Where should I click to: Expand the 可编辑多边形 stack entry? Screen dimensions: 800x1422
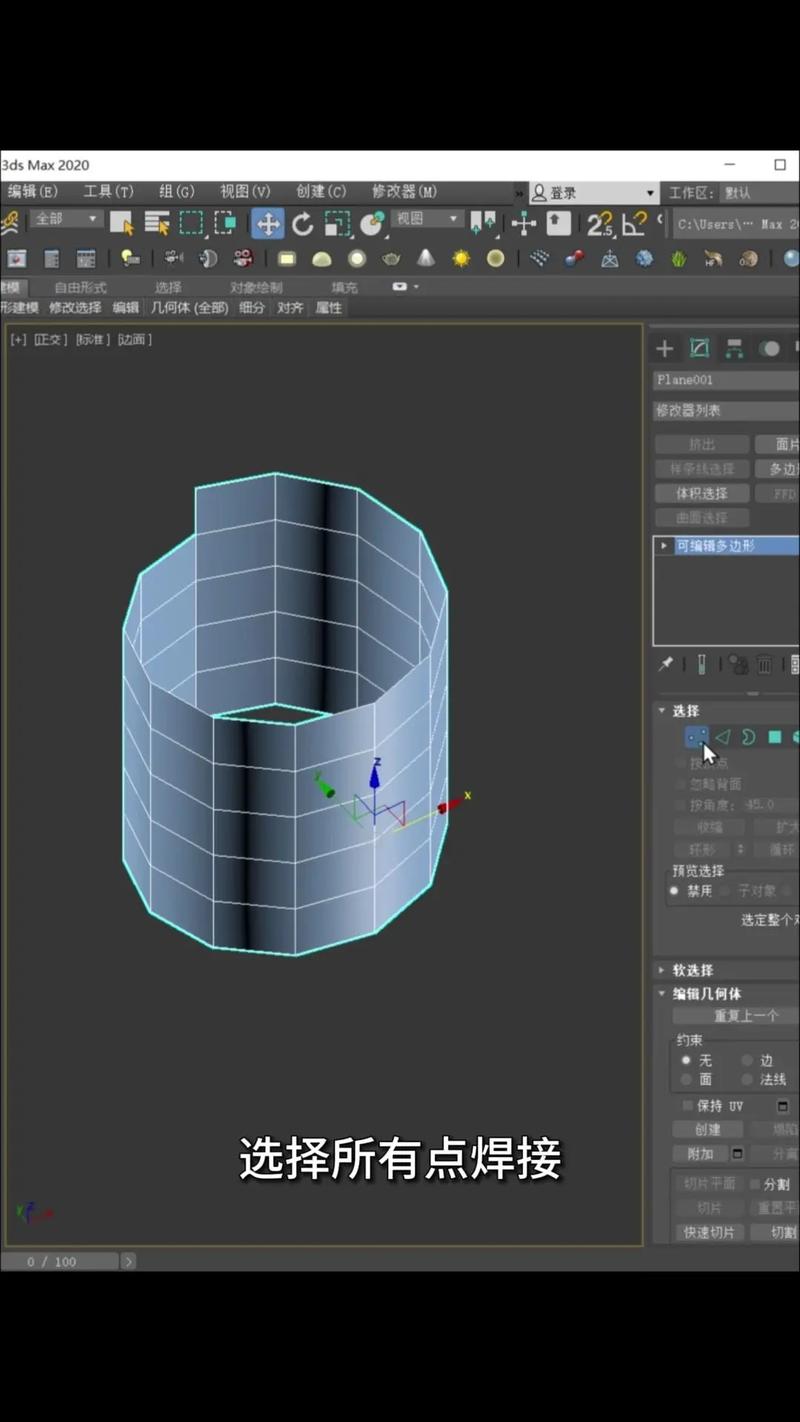point(664,546)
